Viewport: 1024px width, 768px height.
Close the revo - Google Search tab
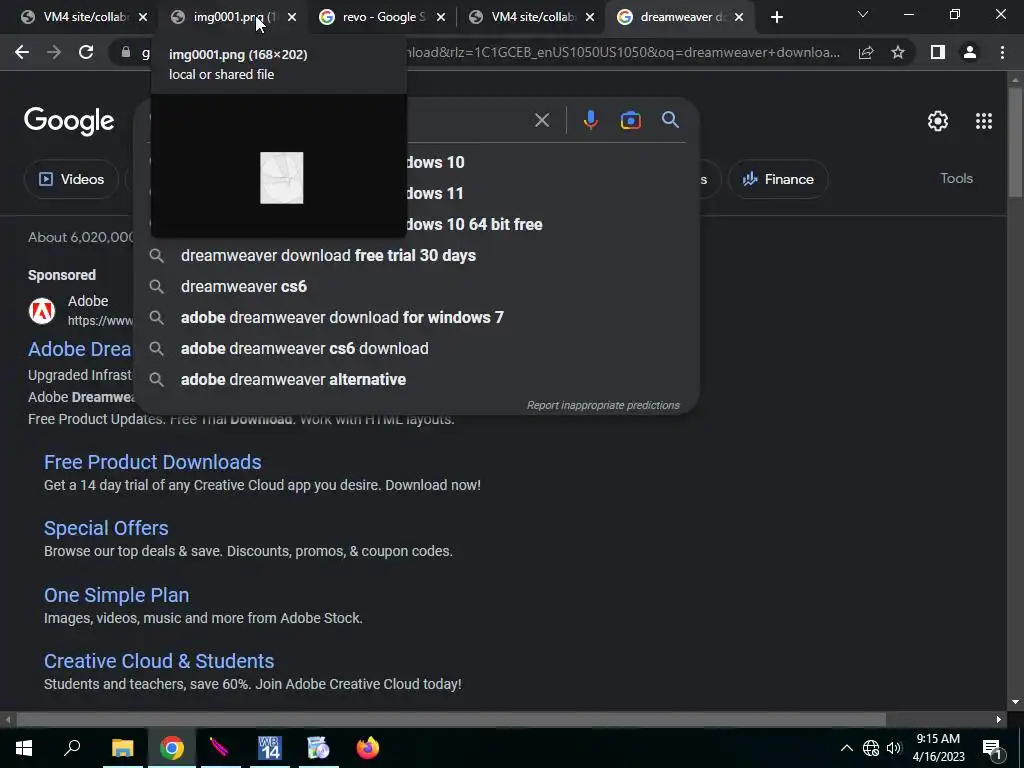pyautogui.click(x=441, y=18)
